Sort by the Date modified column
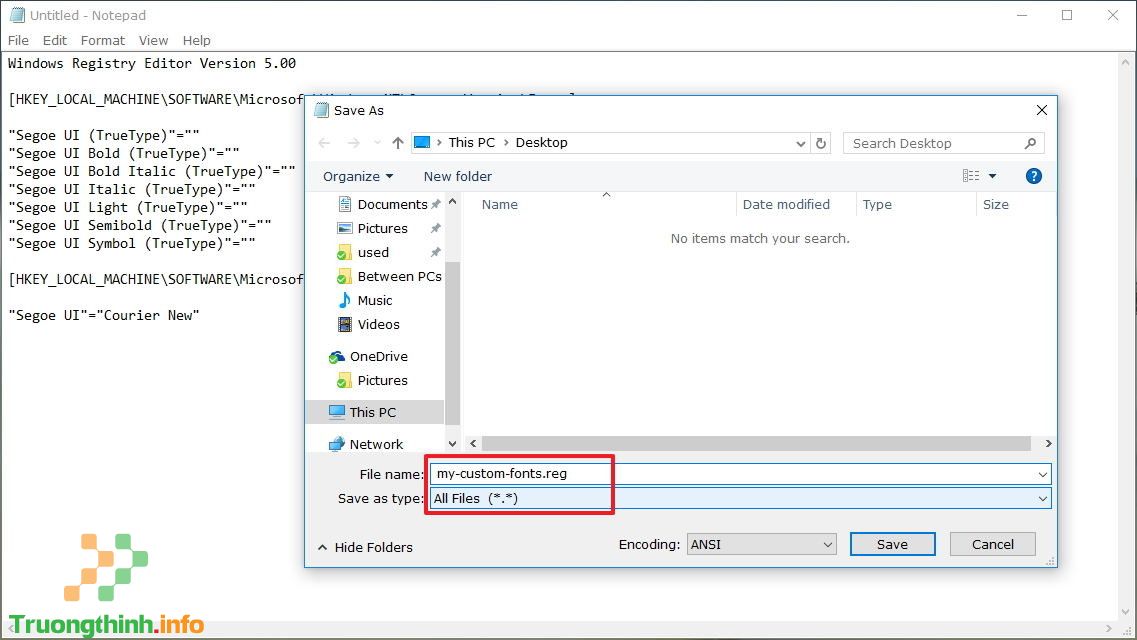 coord(786,204)
